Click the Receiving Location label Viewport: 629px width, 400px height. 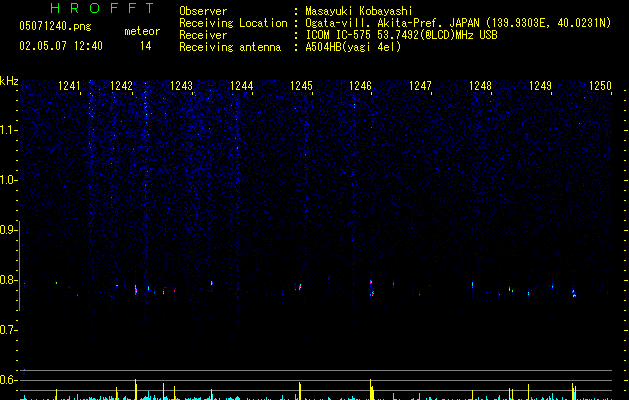233,23
